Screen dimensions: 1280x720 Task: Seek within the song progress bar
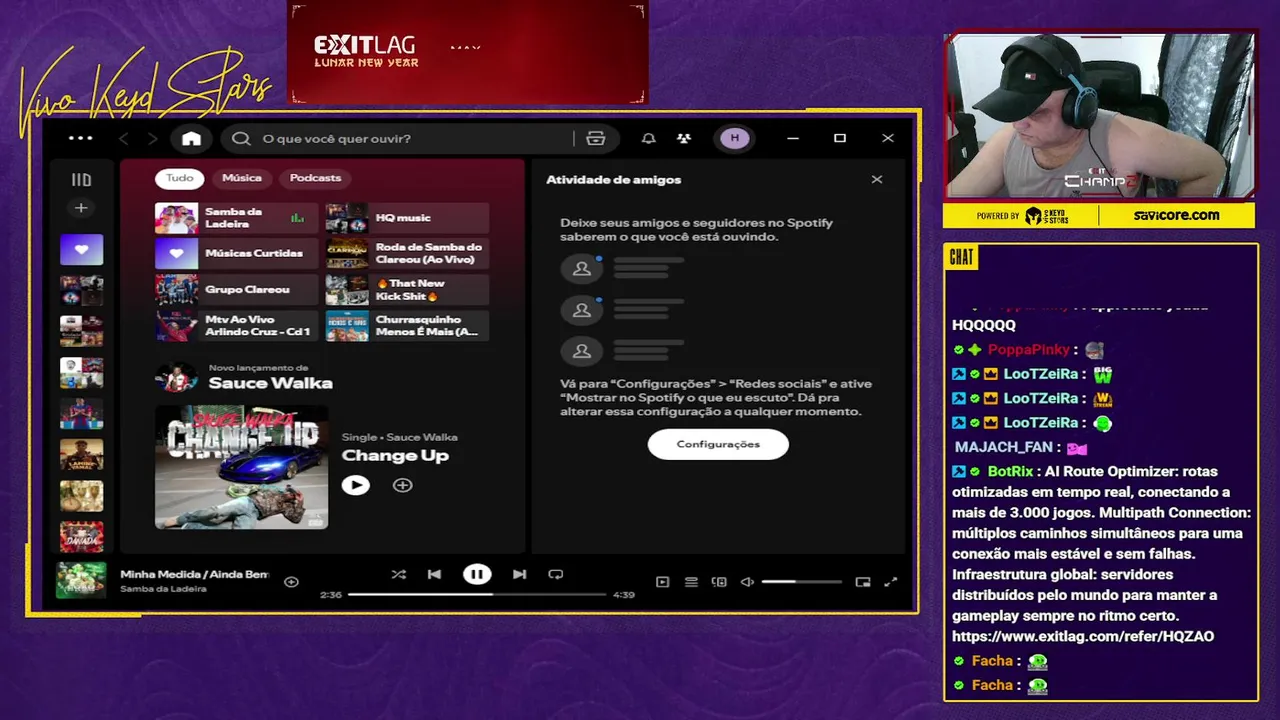click(477, 594)
